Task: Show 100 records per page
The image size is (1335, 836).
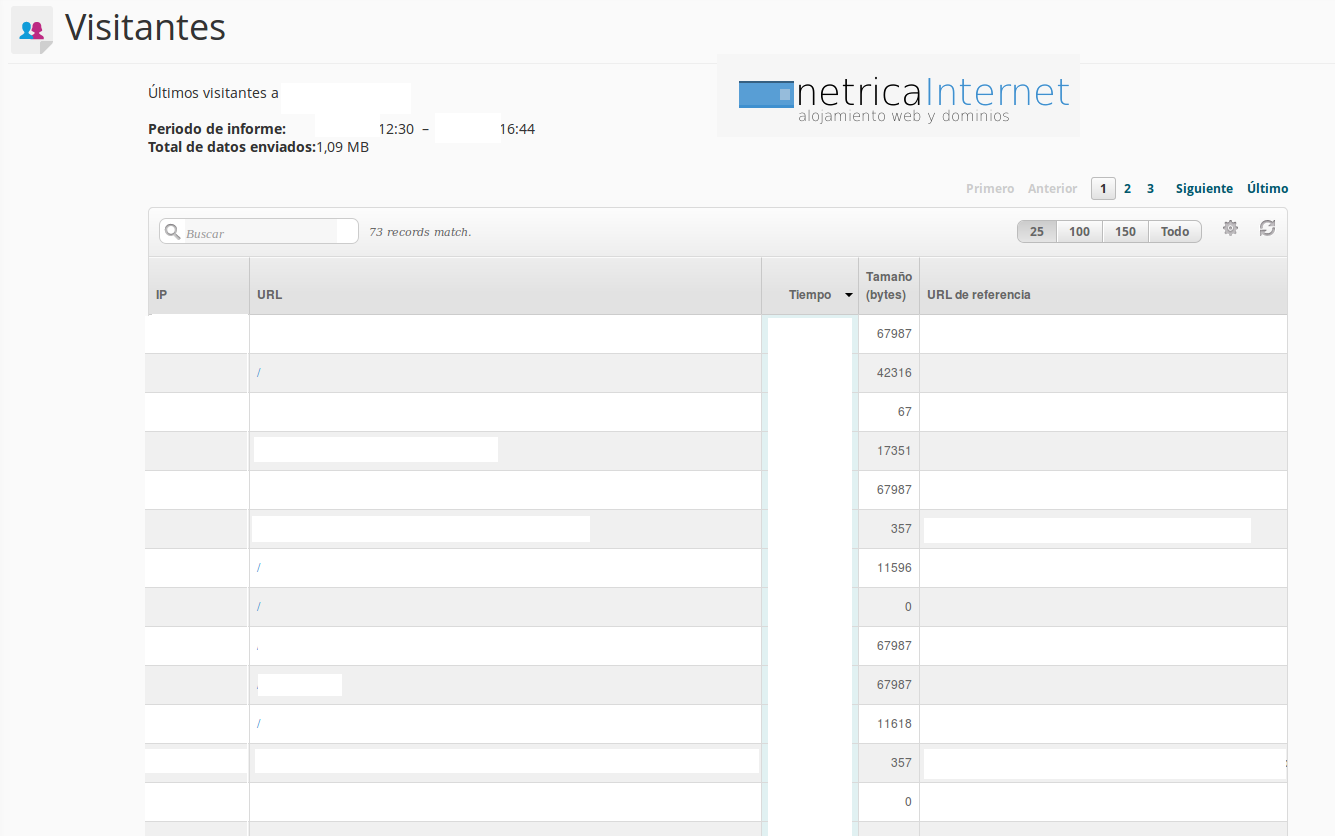Action: 1079,232
